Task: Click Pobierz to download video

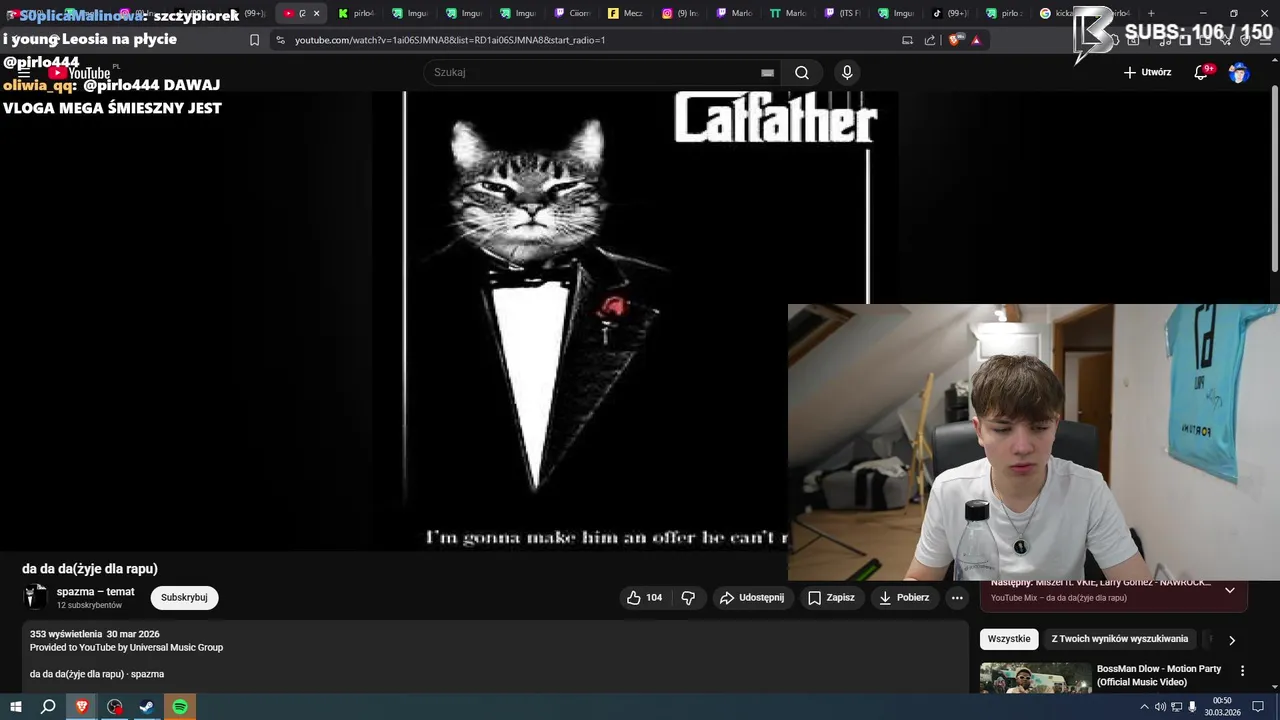Action: pyautogui.click(x=904, y=597)
